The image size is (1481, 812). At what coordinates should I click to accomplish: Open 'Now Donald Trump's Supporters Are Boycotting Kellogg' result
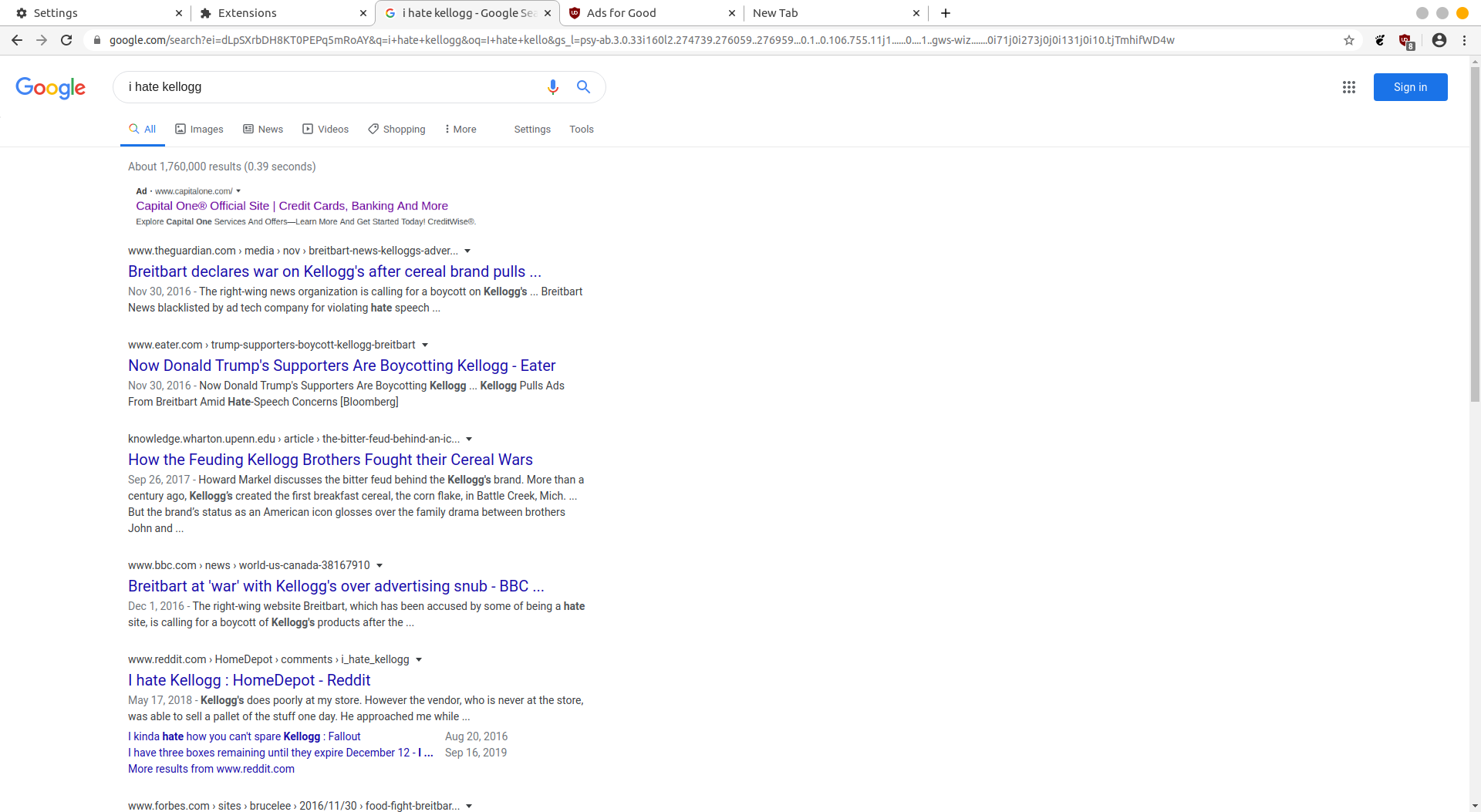[342, 366]
